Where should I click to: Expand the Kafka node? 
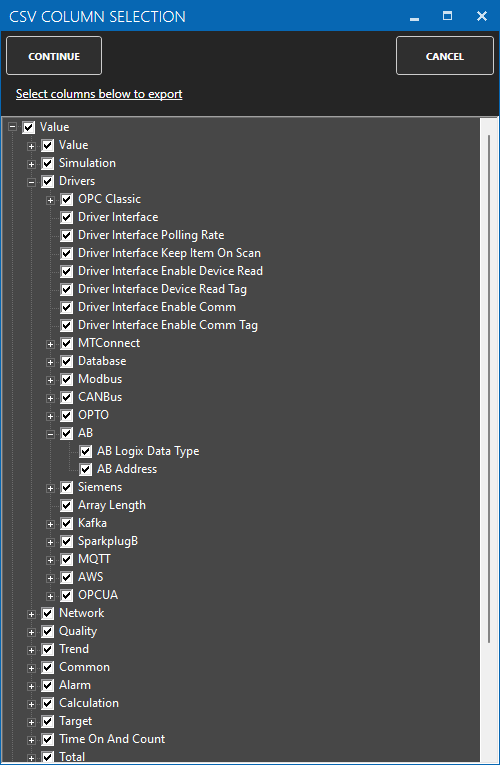coord(50,524)
